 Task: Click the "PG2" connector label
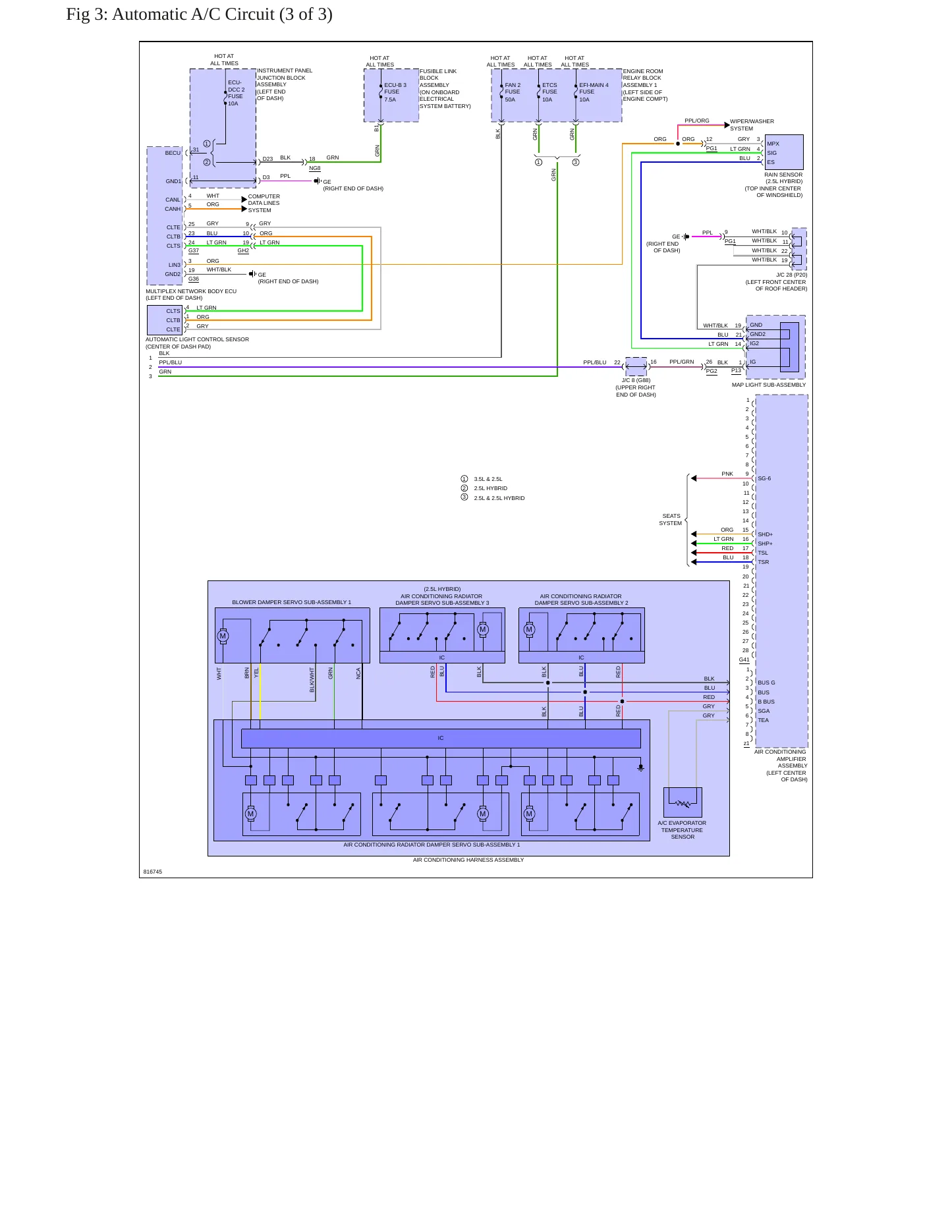[712, 371]
